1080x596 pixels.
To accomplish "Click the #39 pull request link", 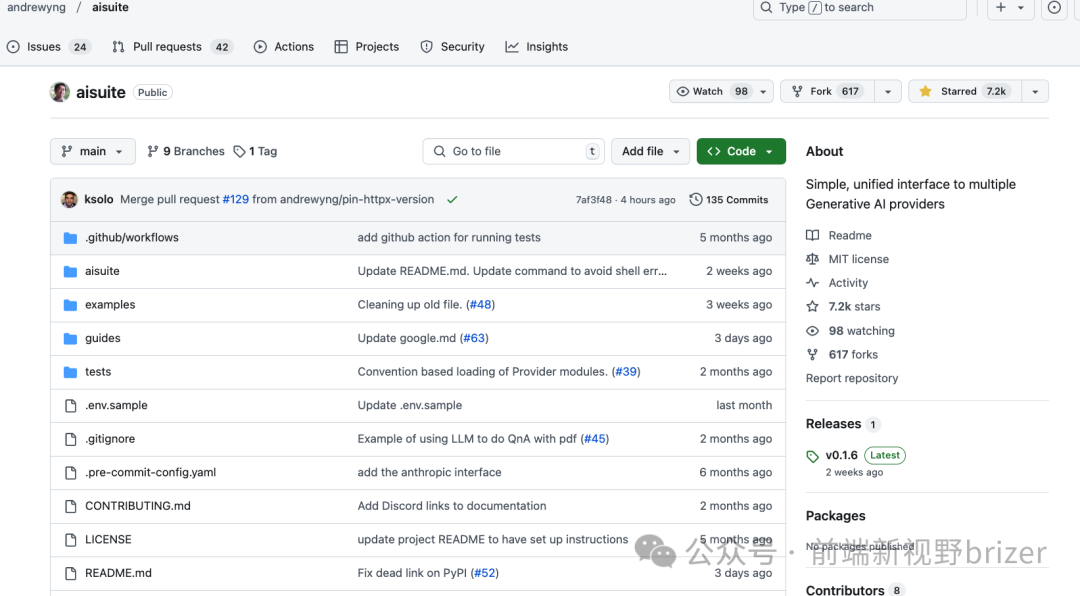I will (x=626, y=371).
